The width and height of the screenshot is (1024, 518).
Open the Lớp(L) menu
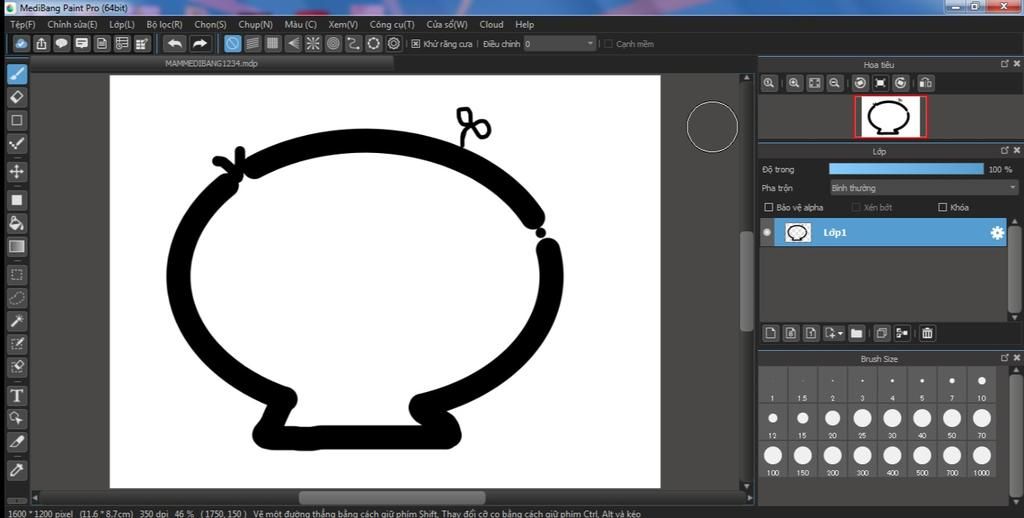coord(122,24)
